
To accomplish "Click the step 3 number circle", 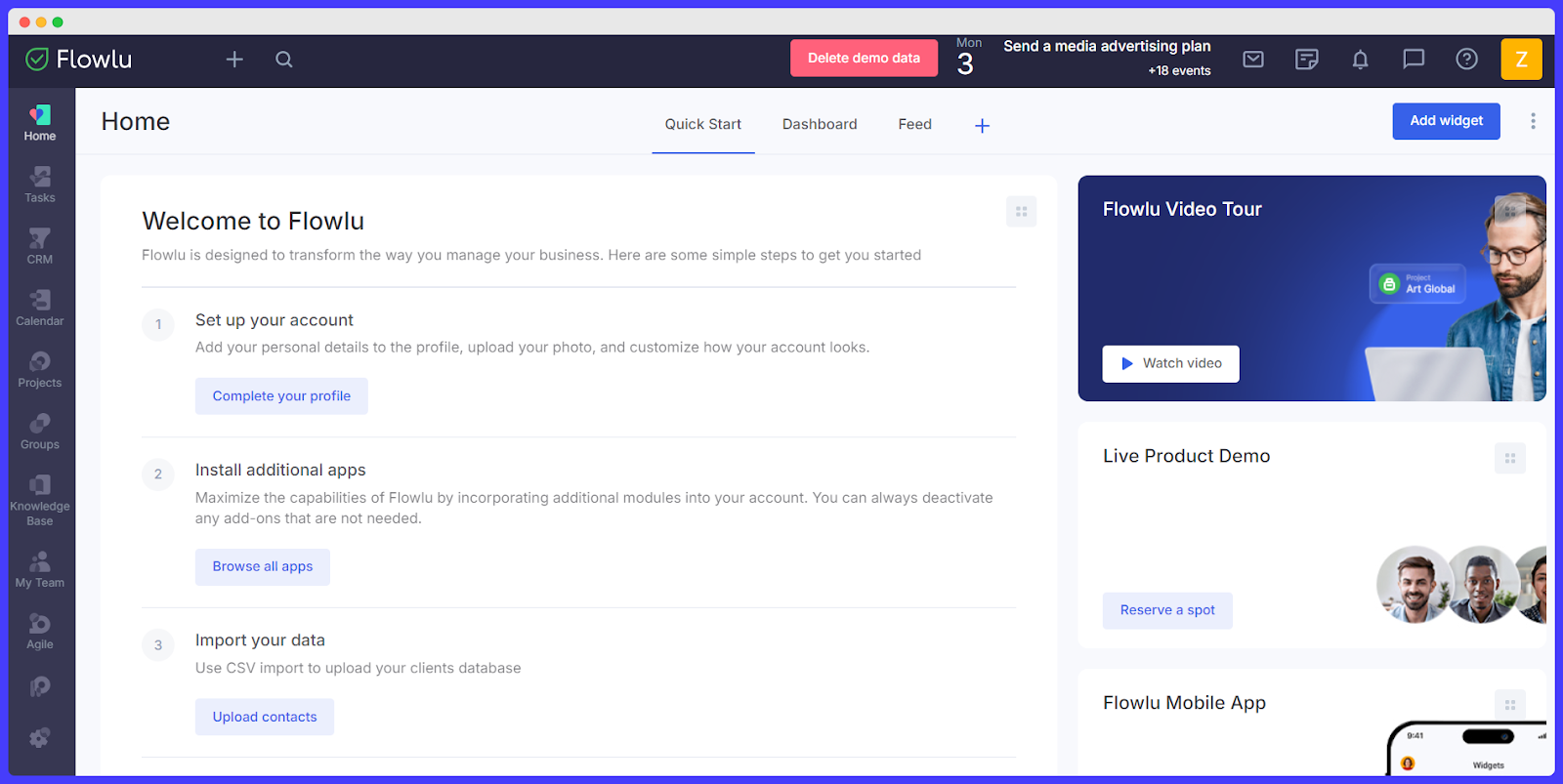I will (158, 645).
